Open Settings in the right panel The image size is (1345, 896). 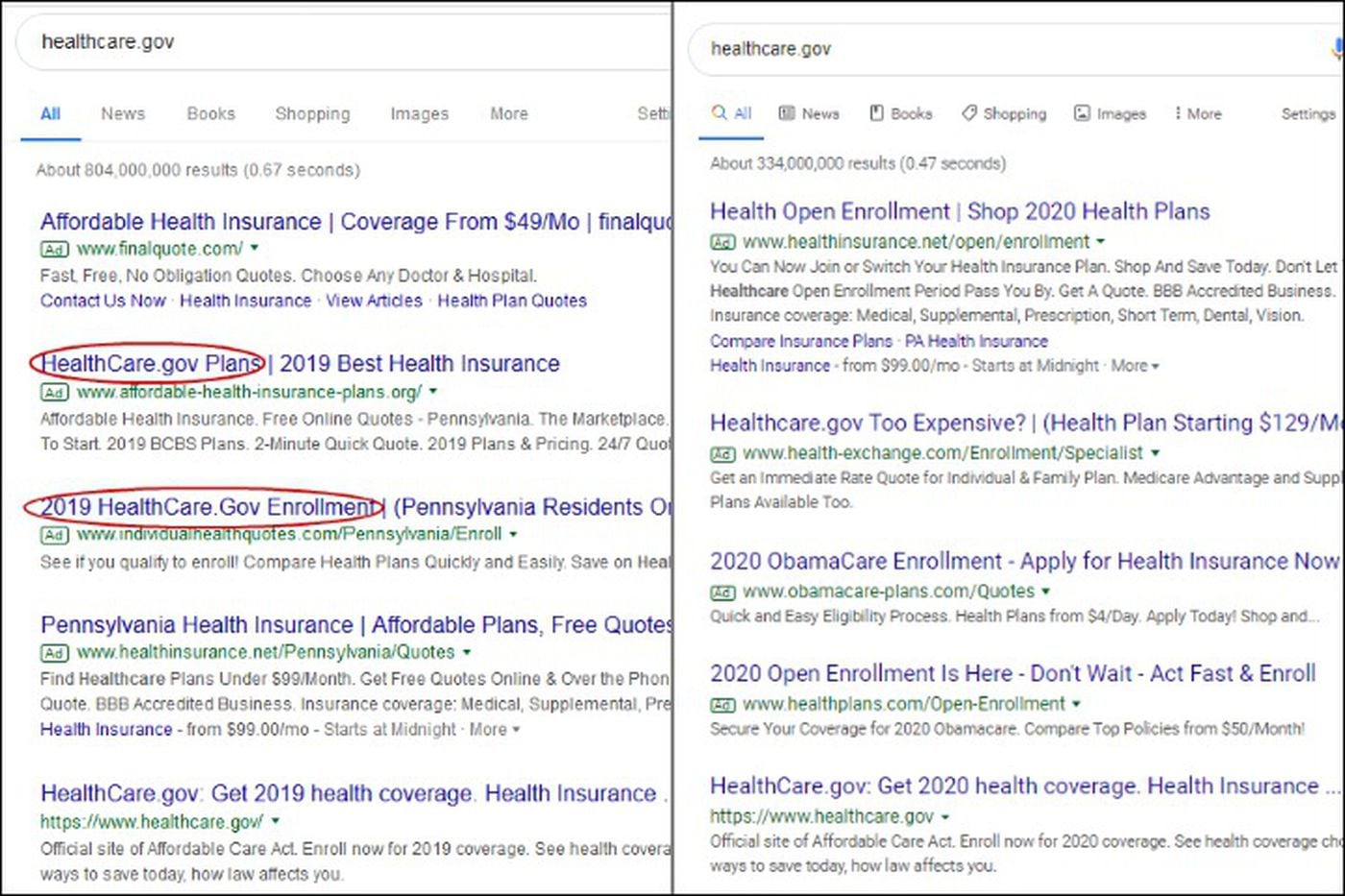(x=1308, y=113)
